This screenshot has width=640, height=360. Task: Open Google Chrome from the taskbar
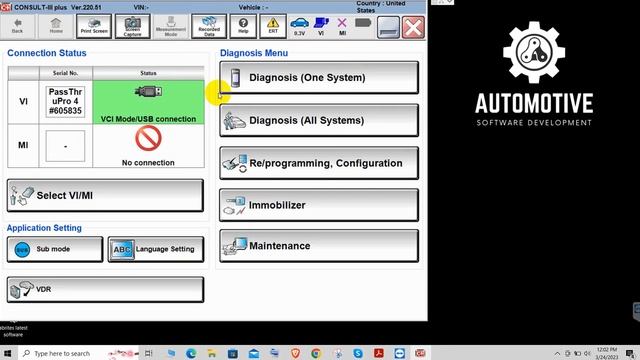316,353
